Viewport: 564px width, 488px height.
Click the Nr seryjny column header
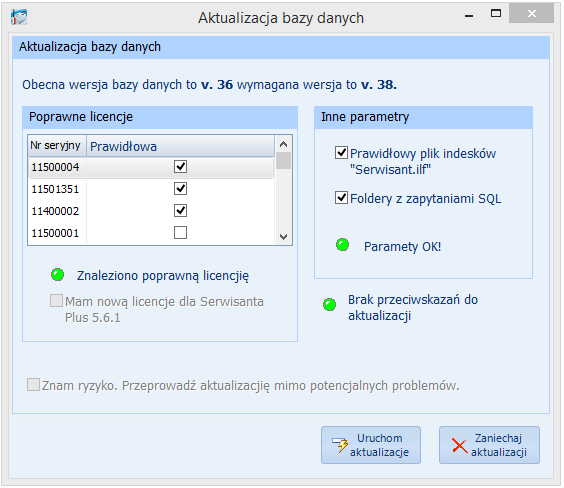point(57,146)
